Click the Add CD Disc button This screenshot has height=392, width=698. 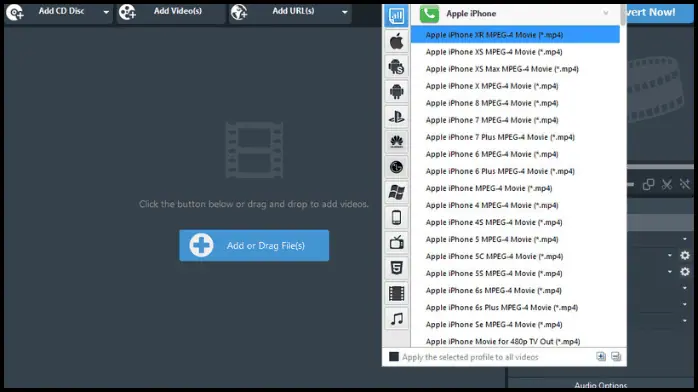(58, 12)
